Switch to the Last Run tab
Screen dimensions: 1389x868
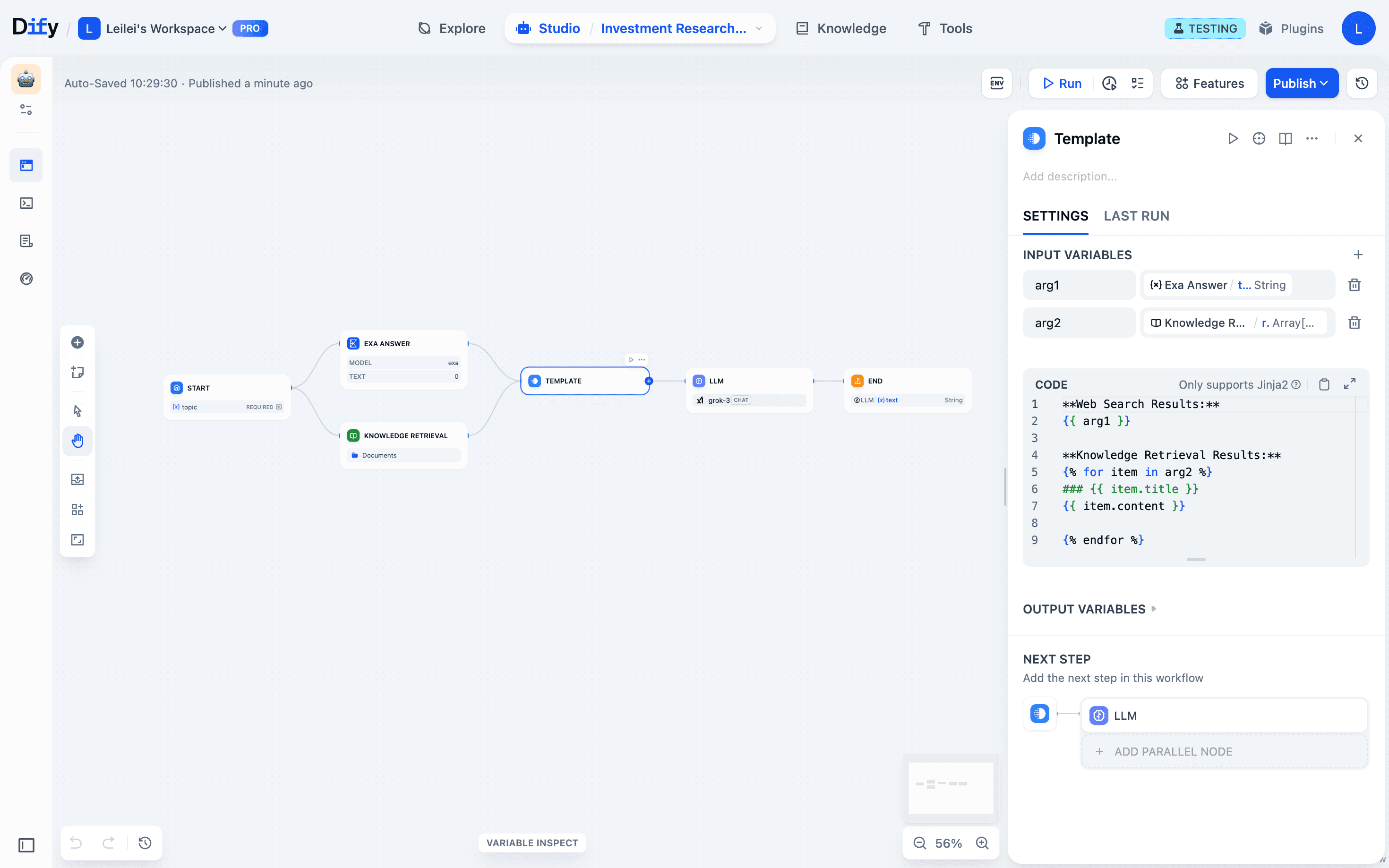[1136, 216]
